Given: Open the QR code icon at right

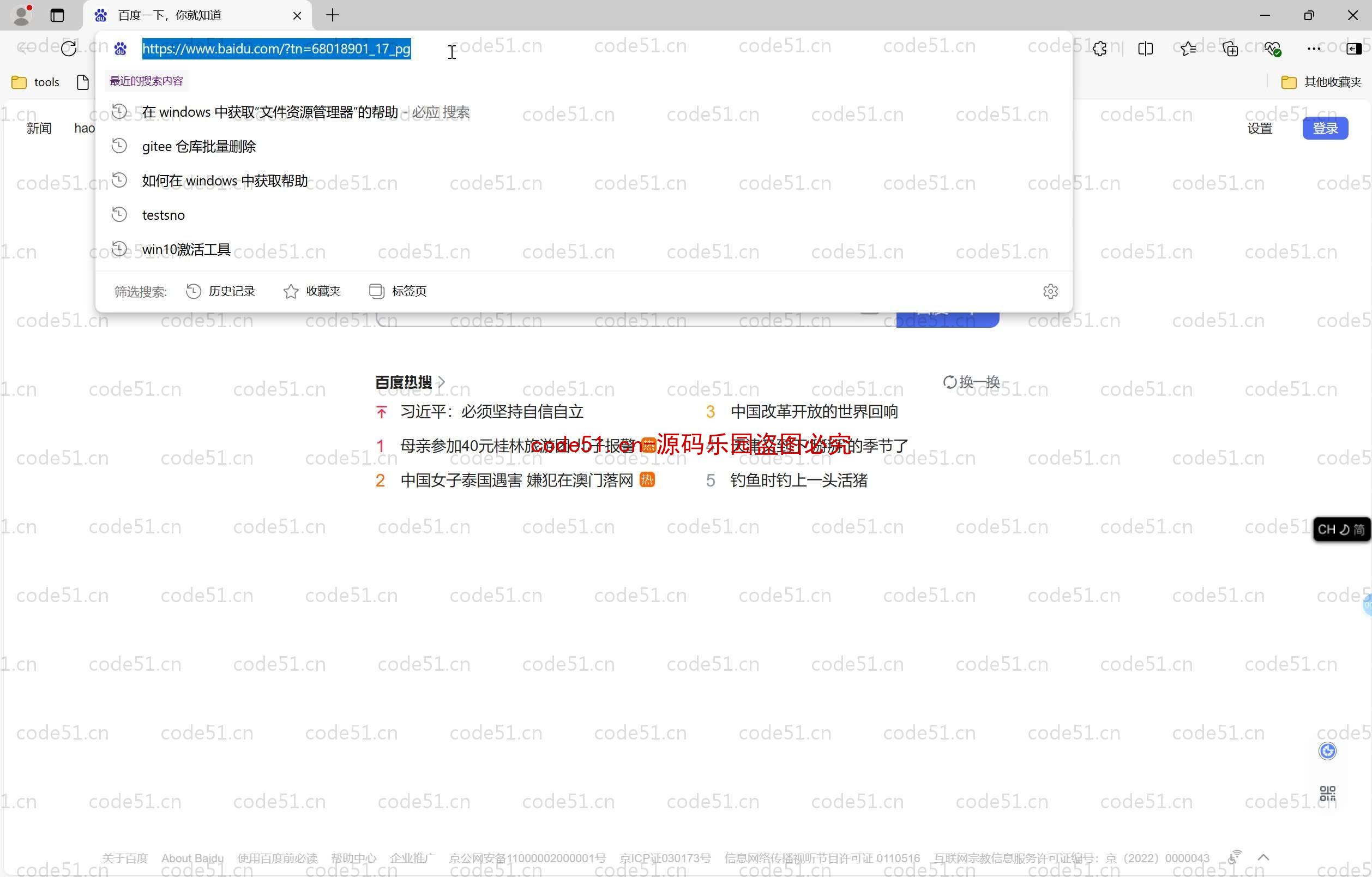Looking at the screenshot, I should [1327, 792].
